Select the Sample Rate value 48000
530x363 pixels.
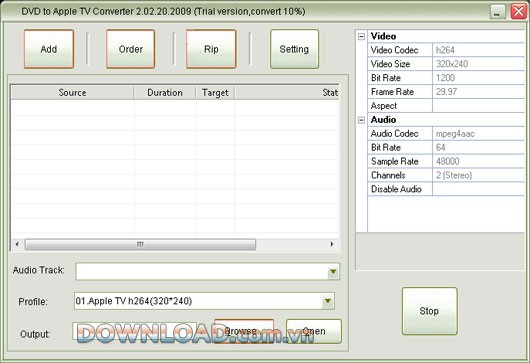pyautogui.click(x=478, y=161)
